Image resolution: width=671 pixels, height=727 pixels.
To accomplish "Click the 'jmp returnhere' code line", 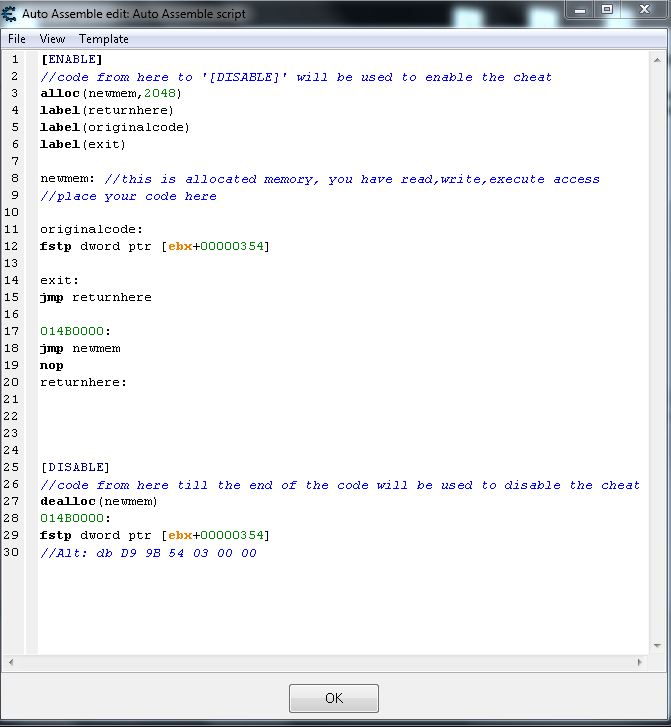I will coord(96,298).
